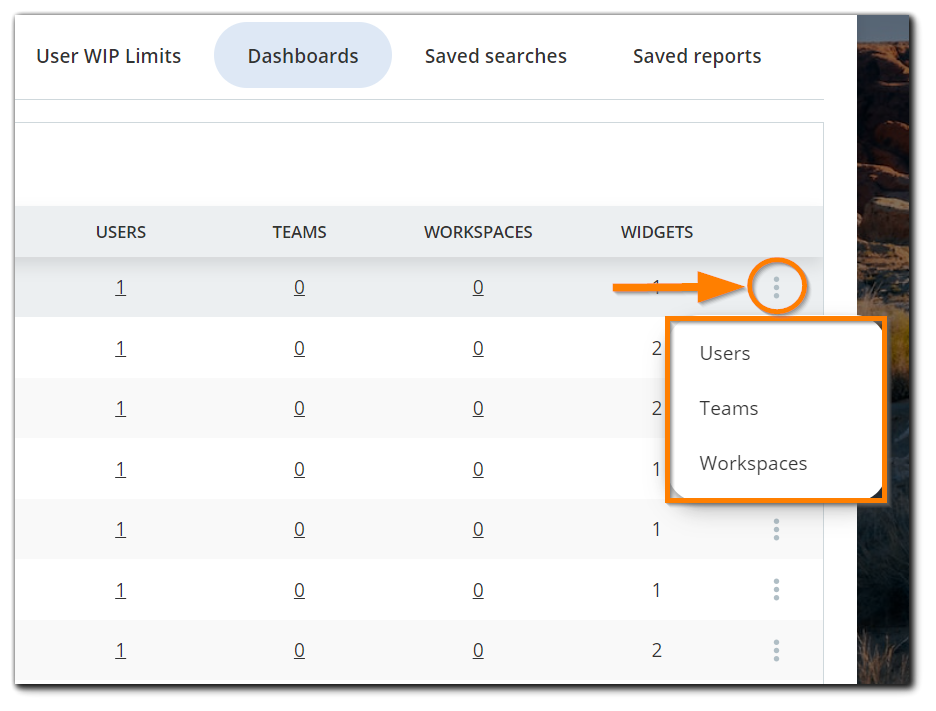936x711 pixels.
Task: Switch to the User WIP Limits tab
Action: (108, 56)
